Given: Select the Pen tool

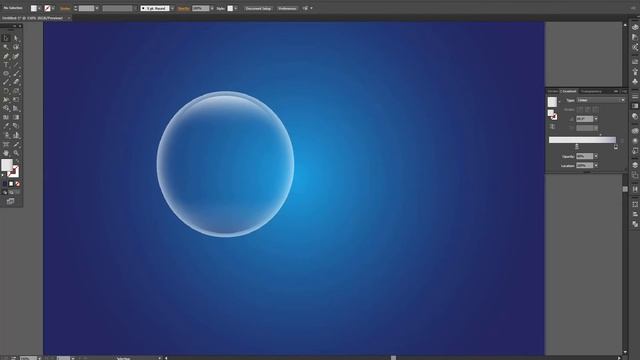Looking at the screenshot, I should pyautogui.click(x=6, y=56).
